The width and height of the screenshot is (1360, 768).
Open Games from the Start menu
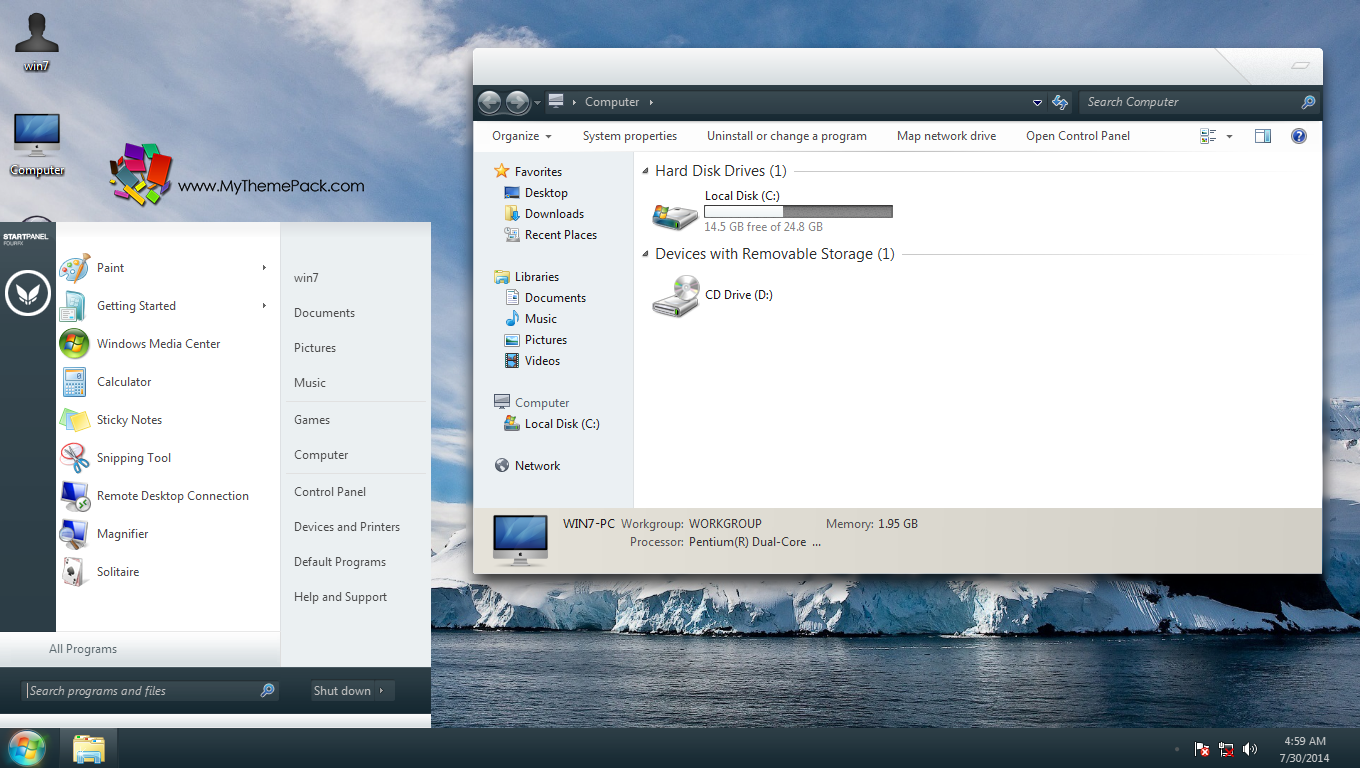[312, 420]
